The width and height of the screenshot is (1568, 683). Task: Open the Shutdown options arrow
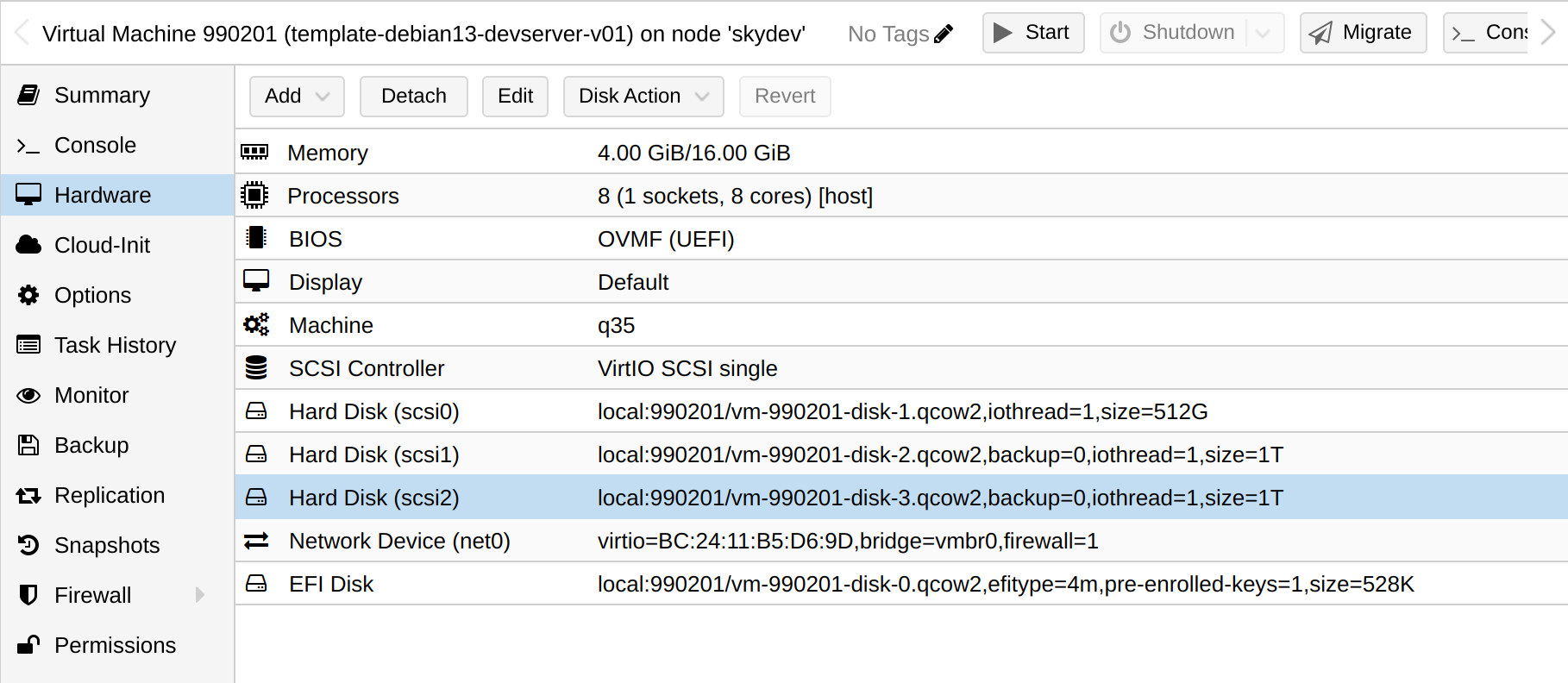(x=1264, y=33)
